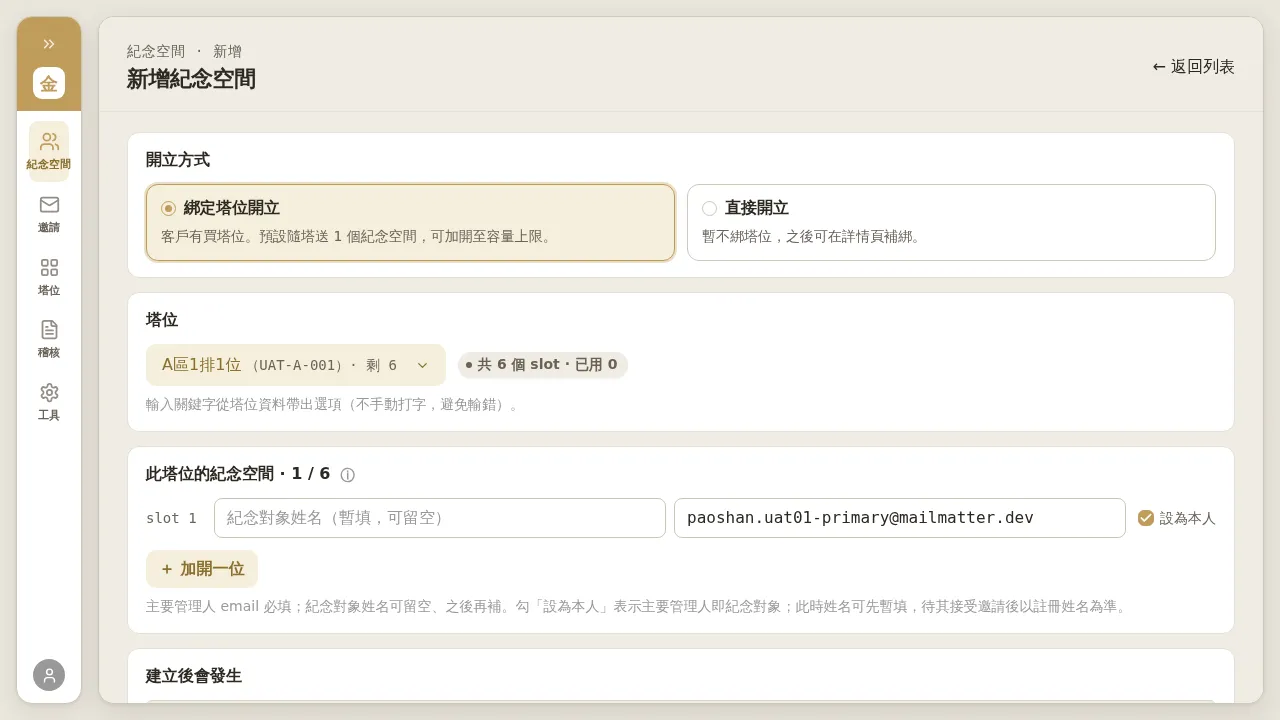Image resolution: width=1280 pixels, height=720 pixels.
Task: Click 返回列表 link
Action: click(x=1194, y=67)
